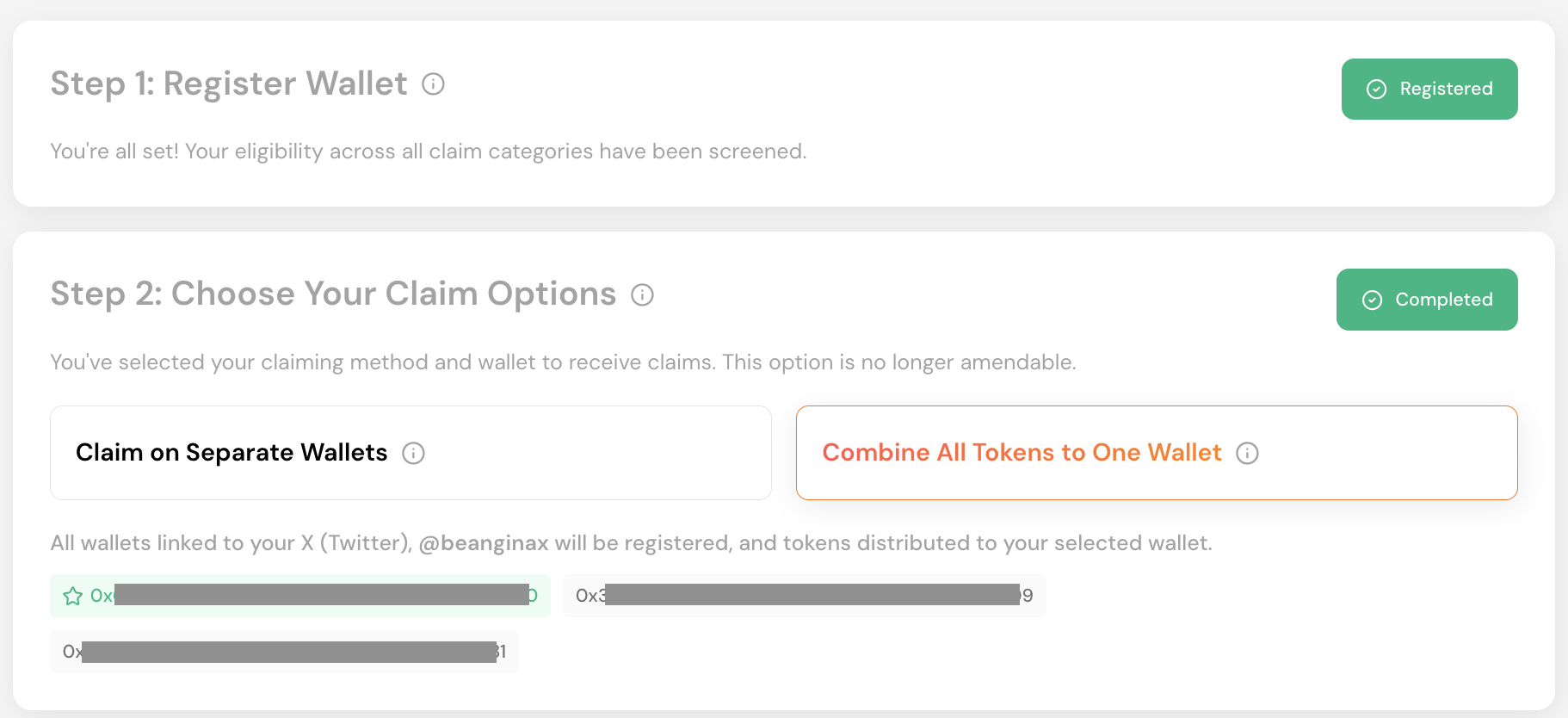Viewport: 1568px width, 718px height.
Task: Click checkmark icon inside the Registered button
Action: tap(1376, 90)
